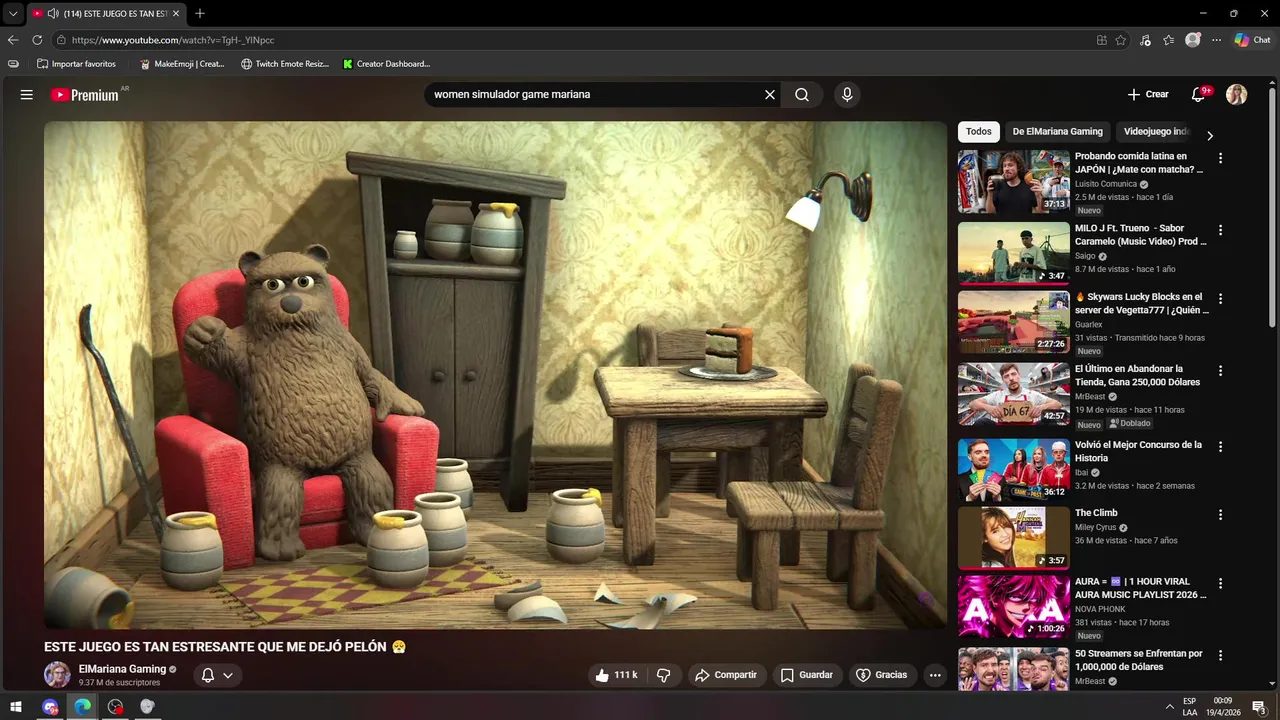Image resolution: width=1280 pixels, height=720 pixels.
Task: Open the YouTube account avatar menu
Action: pos(1237,95)
